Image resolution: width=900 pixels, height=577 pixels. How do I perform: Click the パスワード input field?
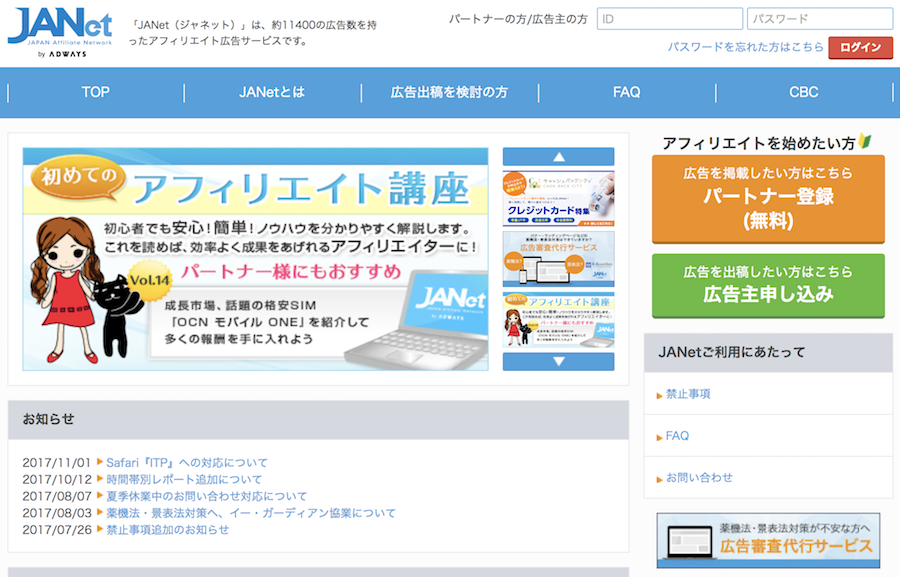[820, 19]
